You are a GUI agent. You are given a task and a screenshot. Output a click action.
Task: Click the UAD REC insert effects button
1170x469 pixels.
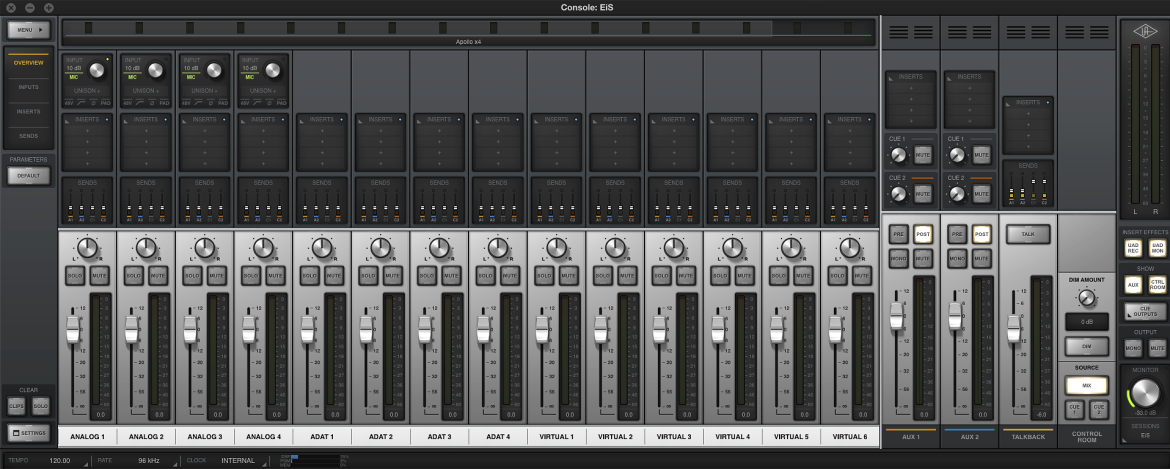(1133, 249)
